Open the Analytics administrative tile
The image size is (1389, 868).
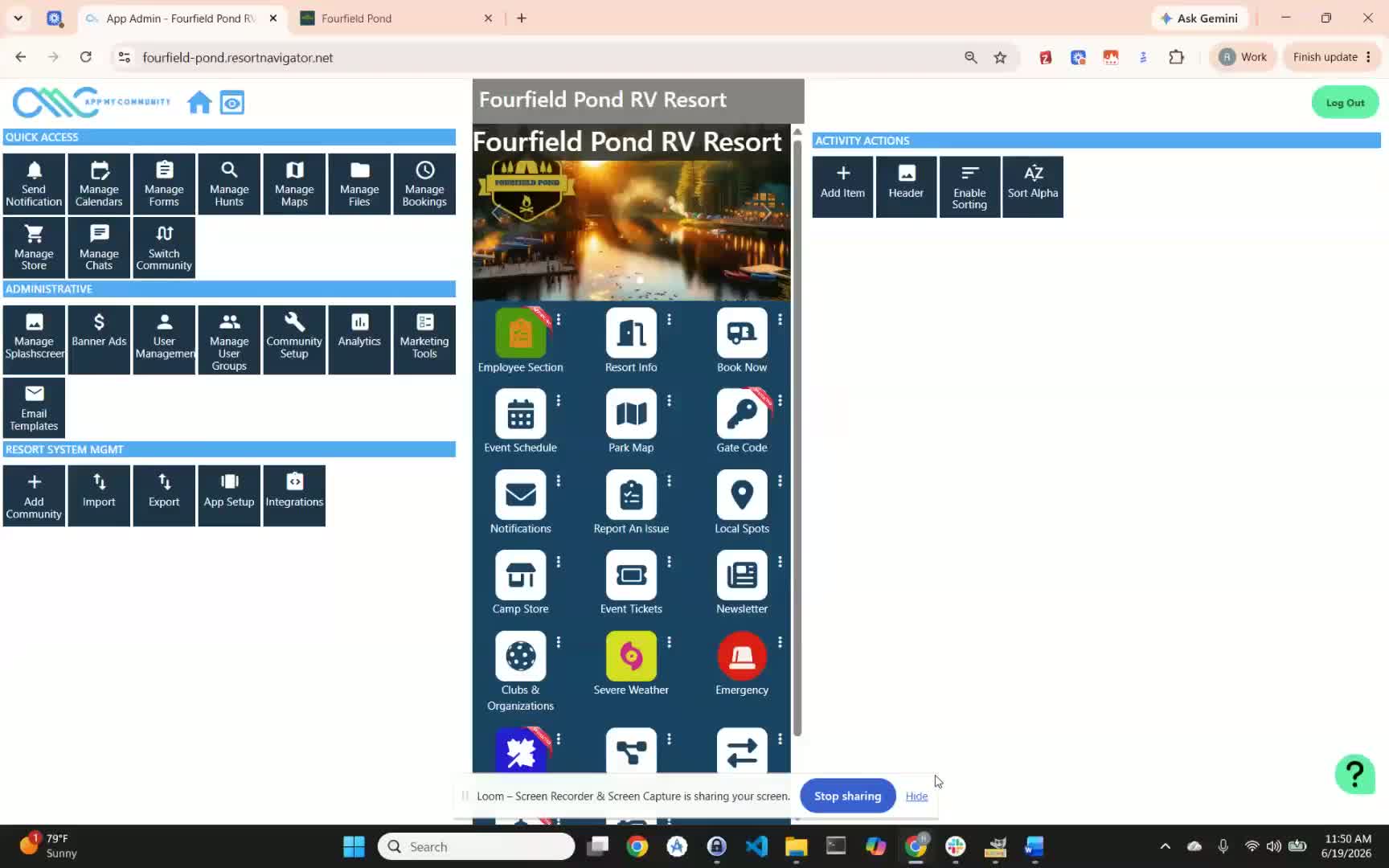tap(359, 339)
